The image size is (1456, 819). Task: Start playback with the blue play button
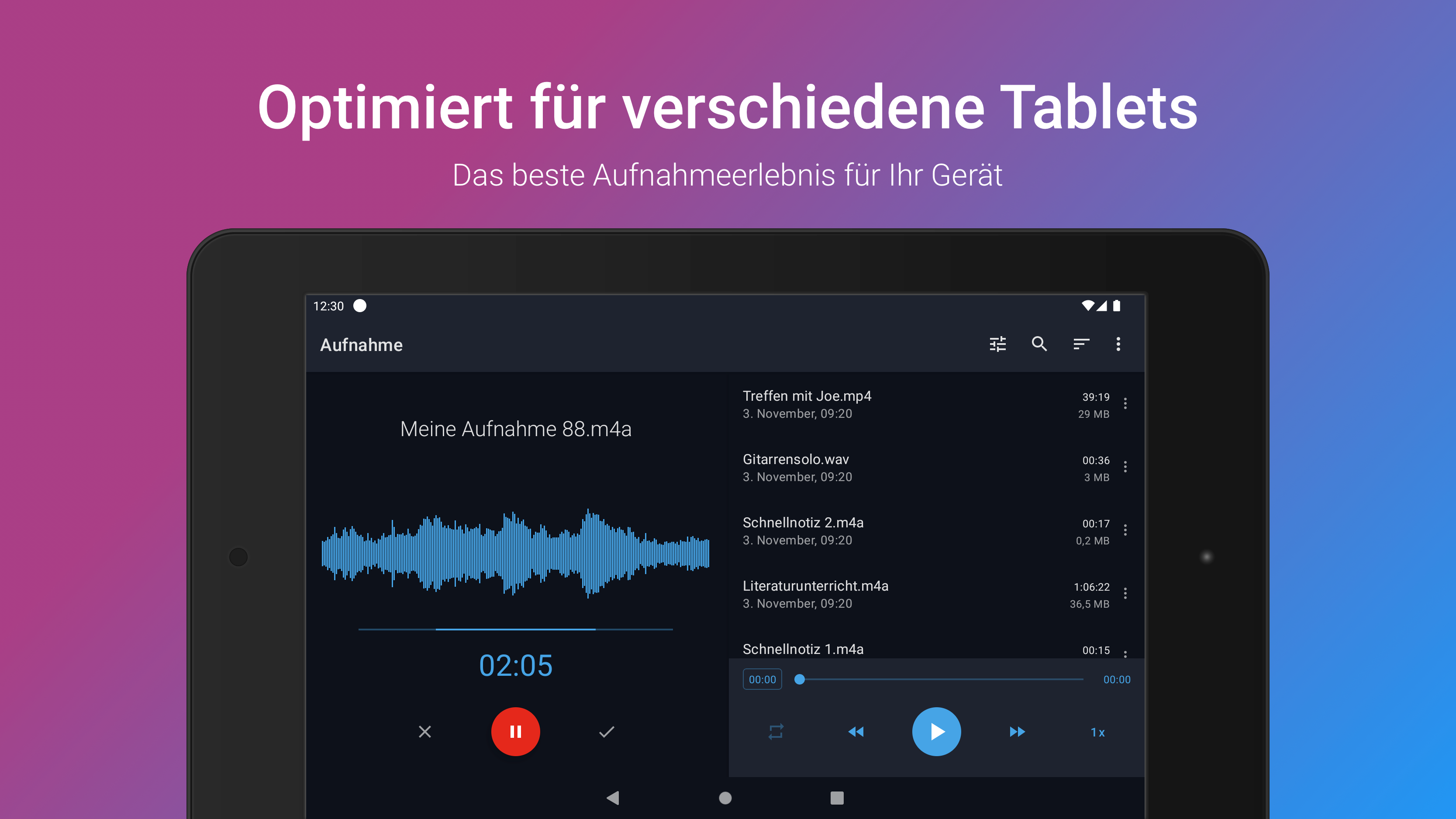937,731
